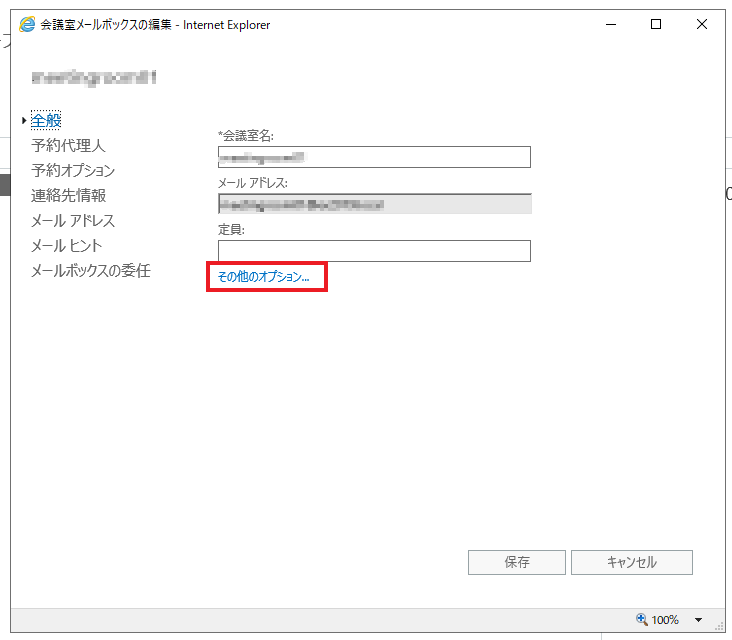732x640 pixels.
Task: Close the 会議室メールボックスの編集 window
Action: (x=702, y=25)
